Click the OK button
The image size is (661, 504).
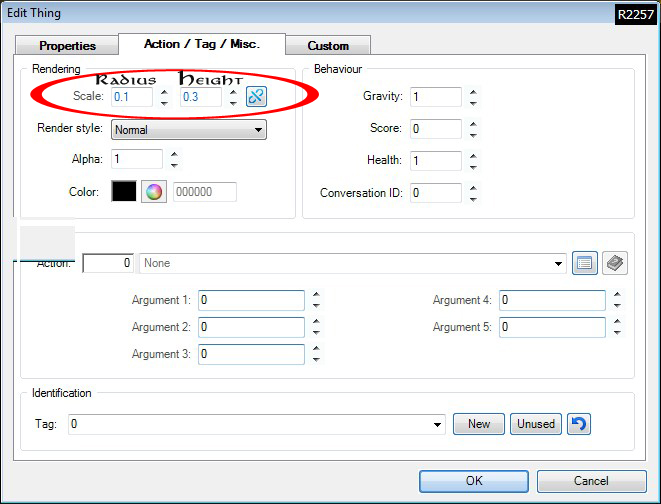pos(474,481)
